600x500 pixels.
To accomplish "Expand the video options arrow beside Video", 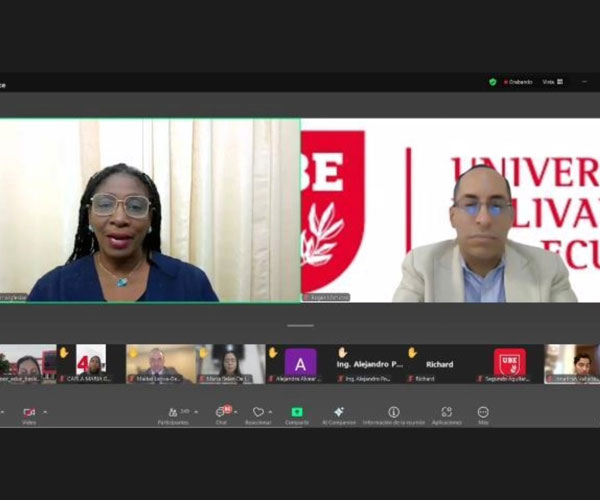I will click(45, 412).
